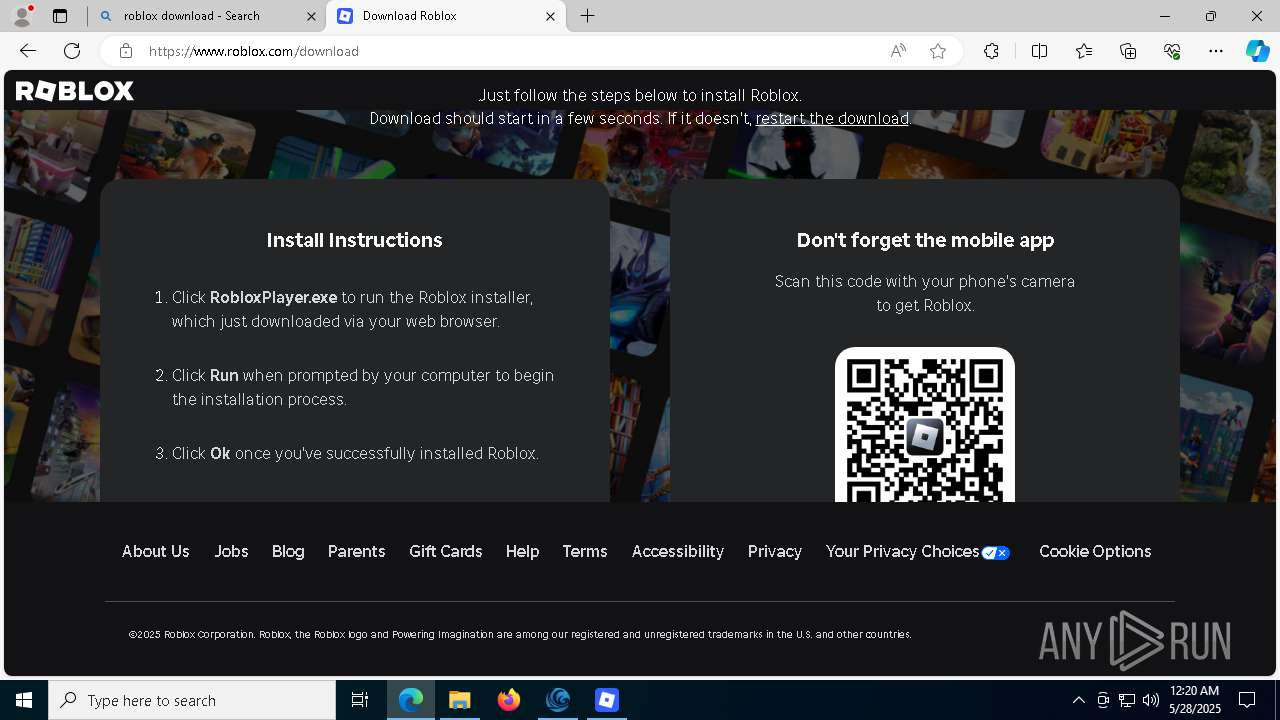Open the notification center icon
The height and width of the screenshot is (720, 1280).
1247,700
